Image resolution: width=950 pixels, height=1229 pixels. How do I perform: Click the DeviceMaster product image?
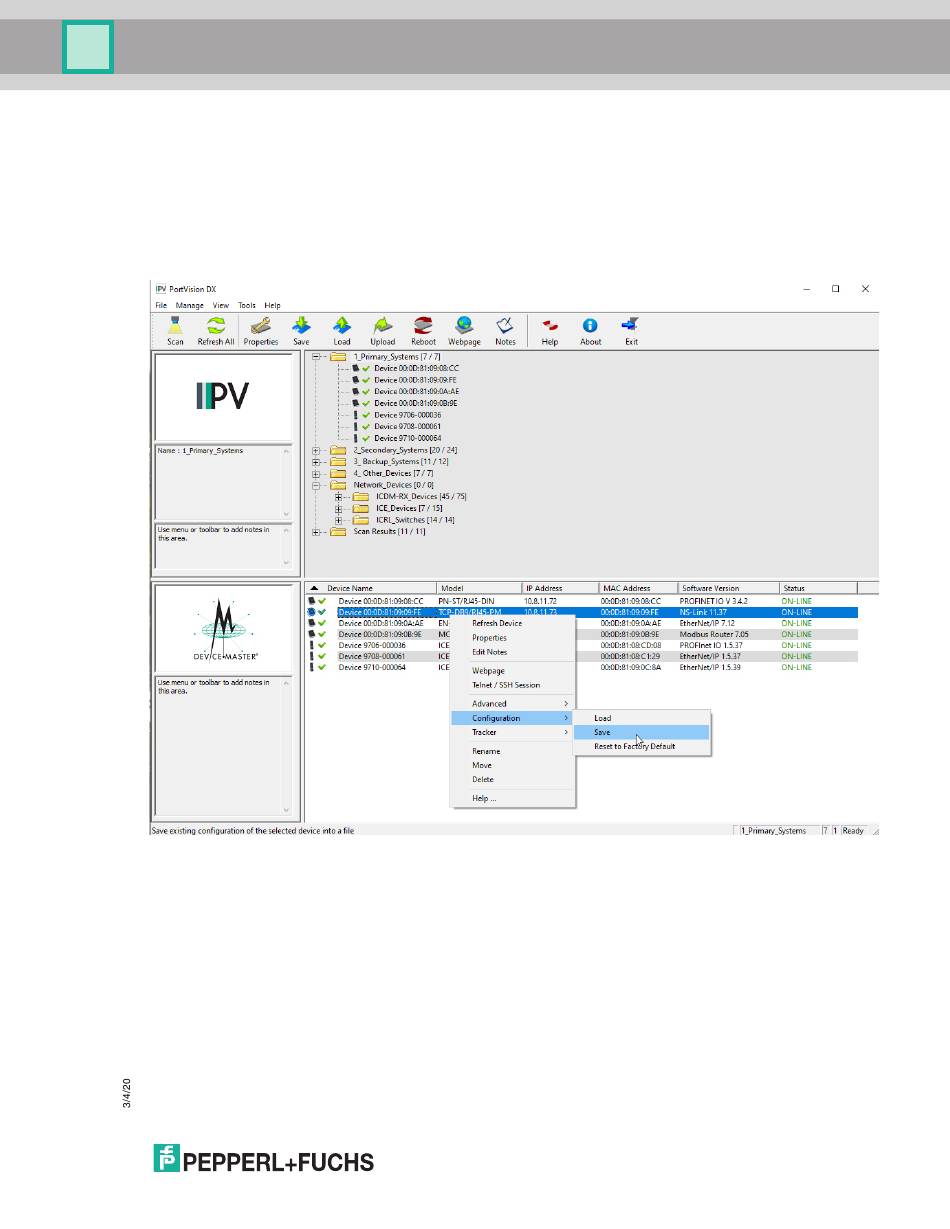click(x=223, y=630)
